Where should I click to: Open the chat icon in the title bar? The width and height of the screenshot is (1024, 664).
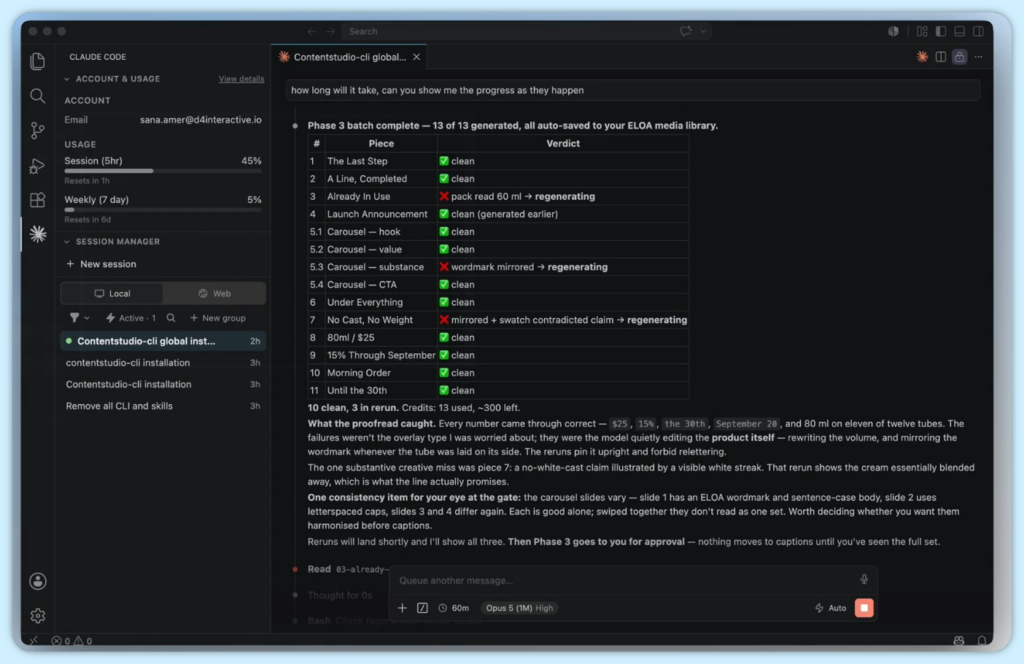click(686, 31)
